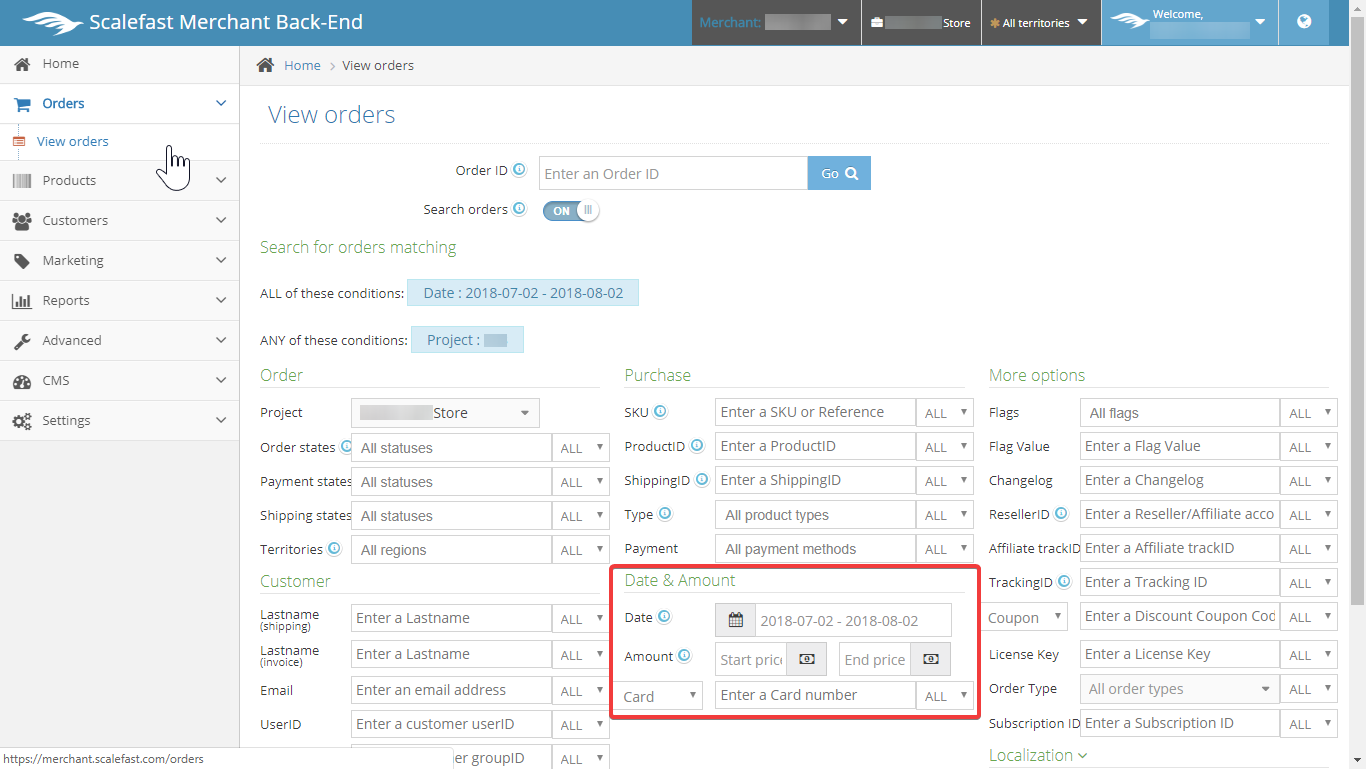Open the Order Type dropdown
Screen dimensions: 1366x769
[1179, 689]
